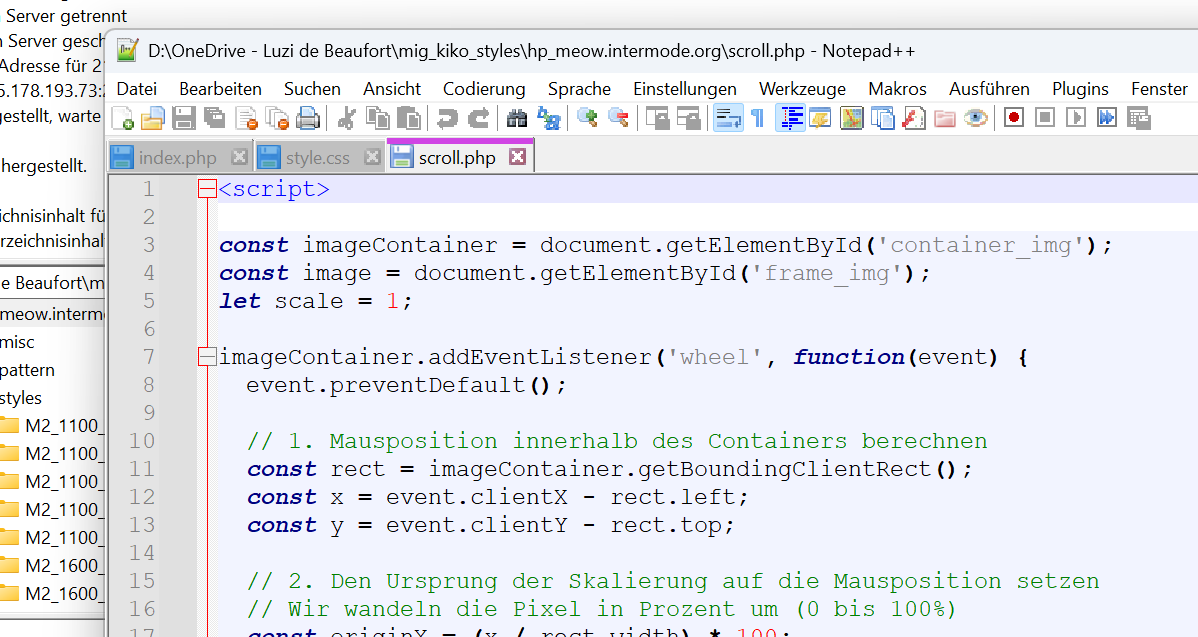
Task: Open the Einstellungen menu
Action: 685,89
